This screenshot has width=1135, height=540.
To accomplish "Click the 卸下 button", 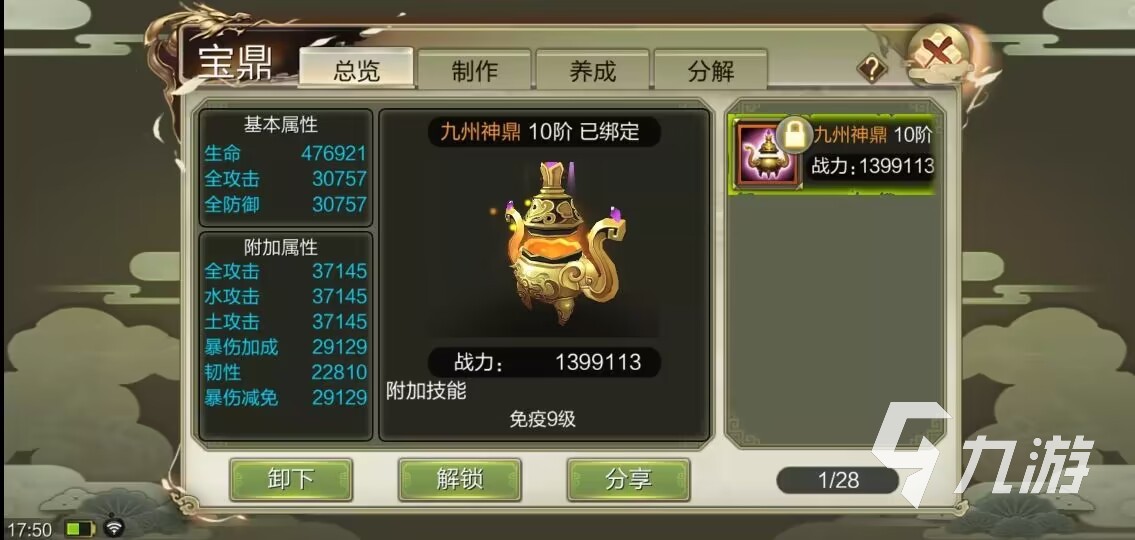I will pos(291,479).
